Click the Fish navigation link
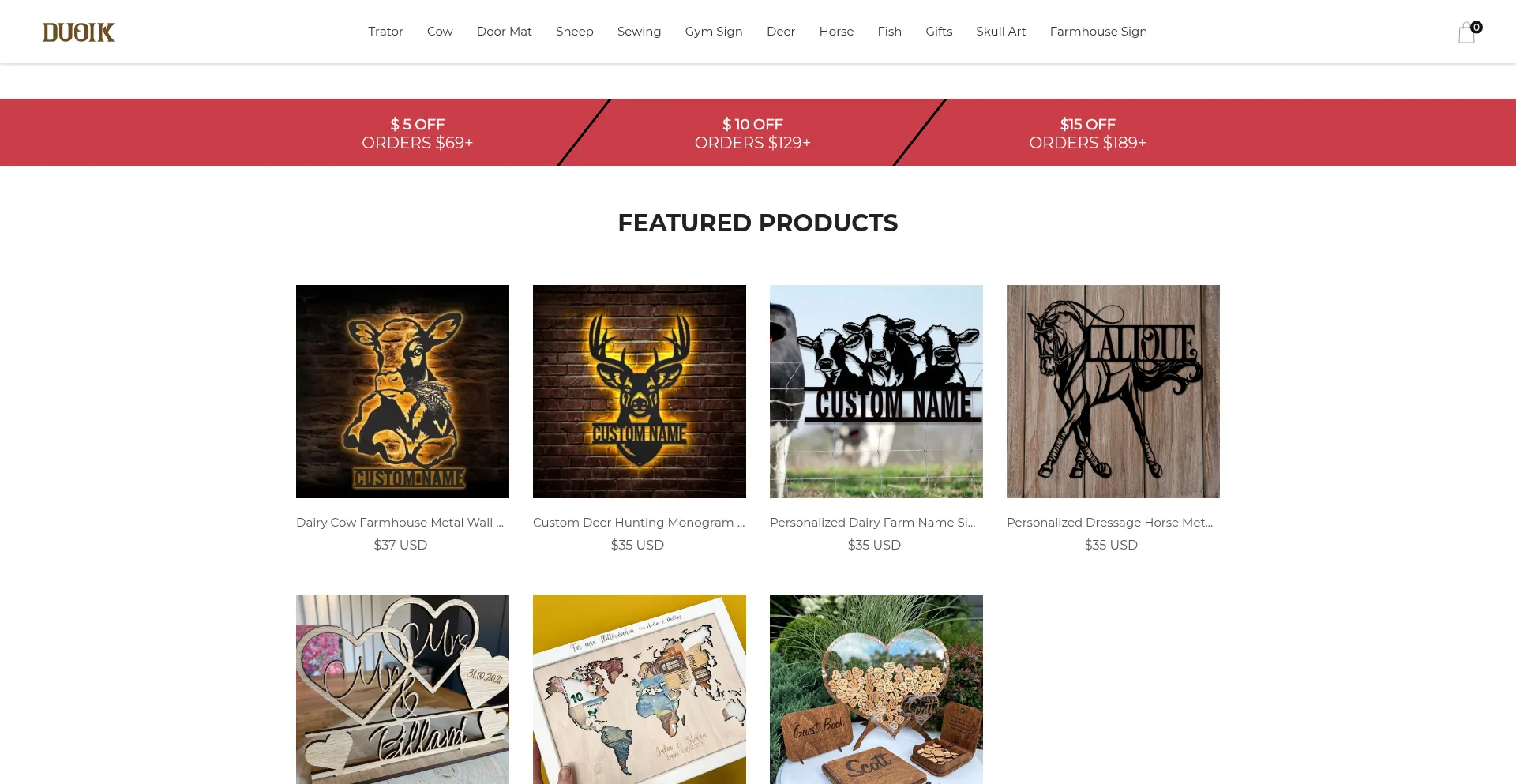1516x784 pixels. 890,32
